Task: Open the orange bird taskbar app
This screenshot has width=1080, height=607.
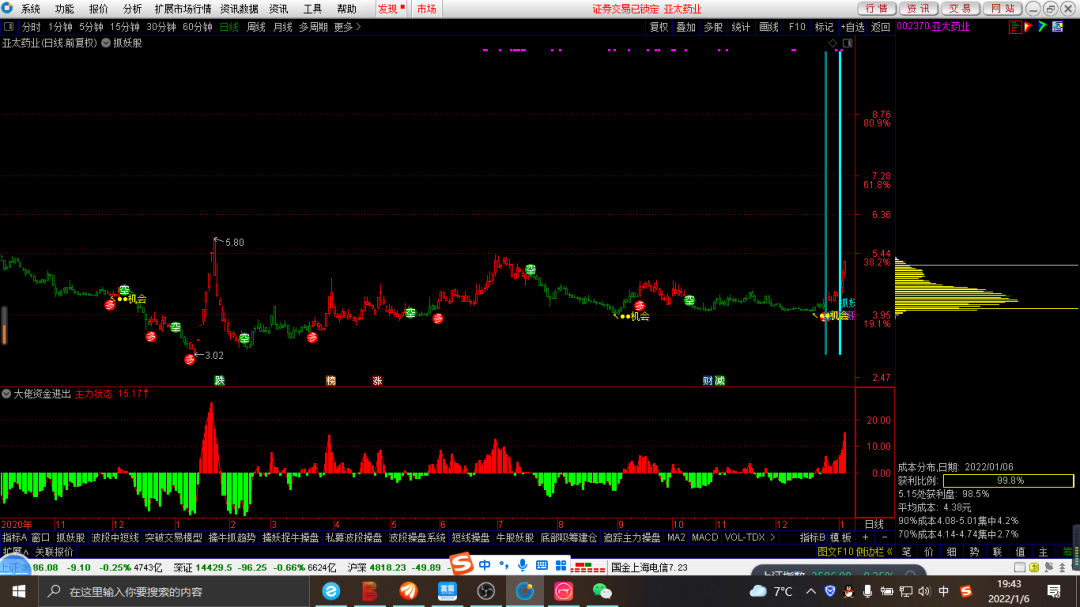Action: pos(408,591)
